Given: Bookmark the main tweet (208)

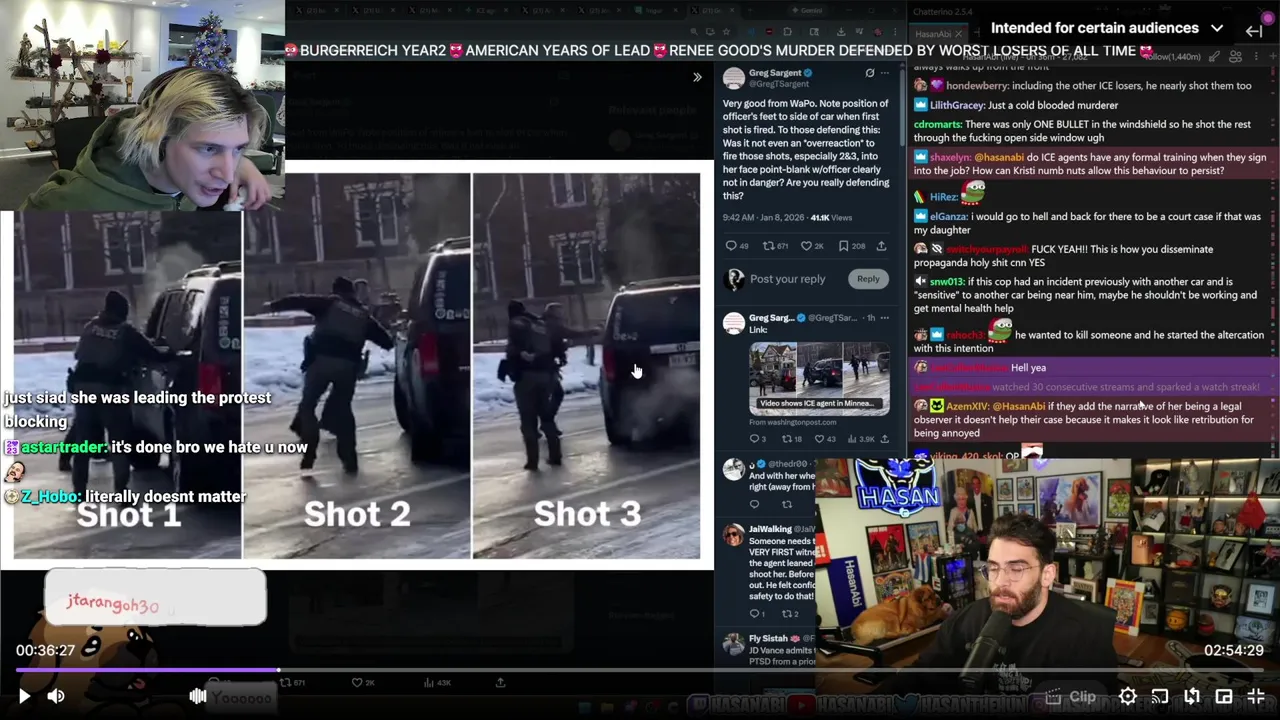Looking at the screenshot, I should [x=852, y=246].
